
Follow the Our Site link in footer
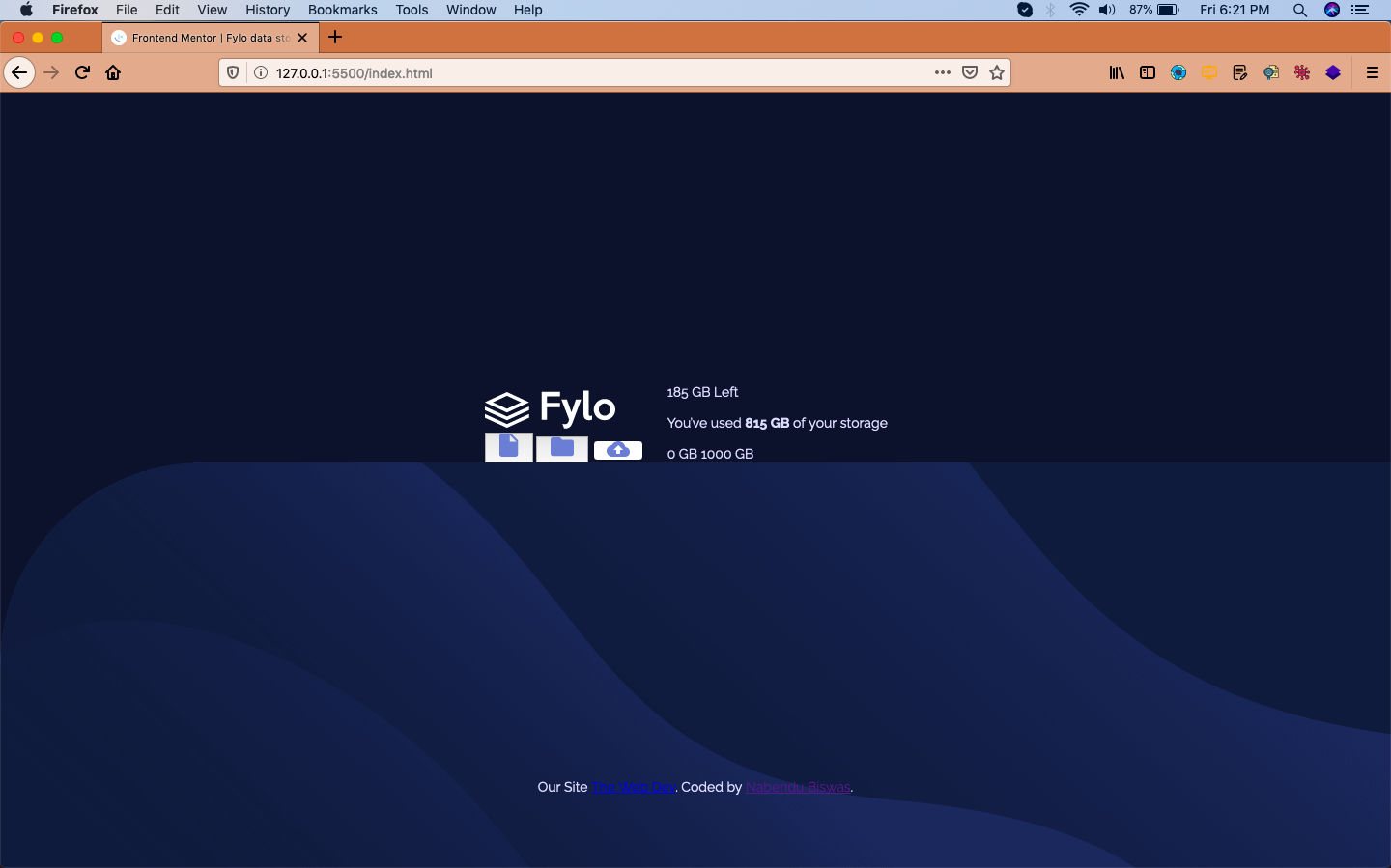(634, 787)
